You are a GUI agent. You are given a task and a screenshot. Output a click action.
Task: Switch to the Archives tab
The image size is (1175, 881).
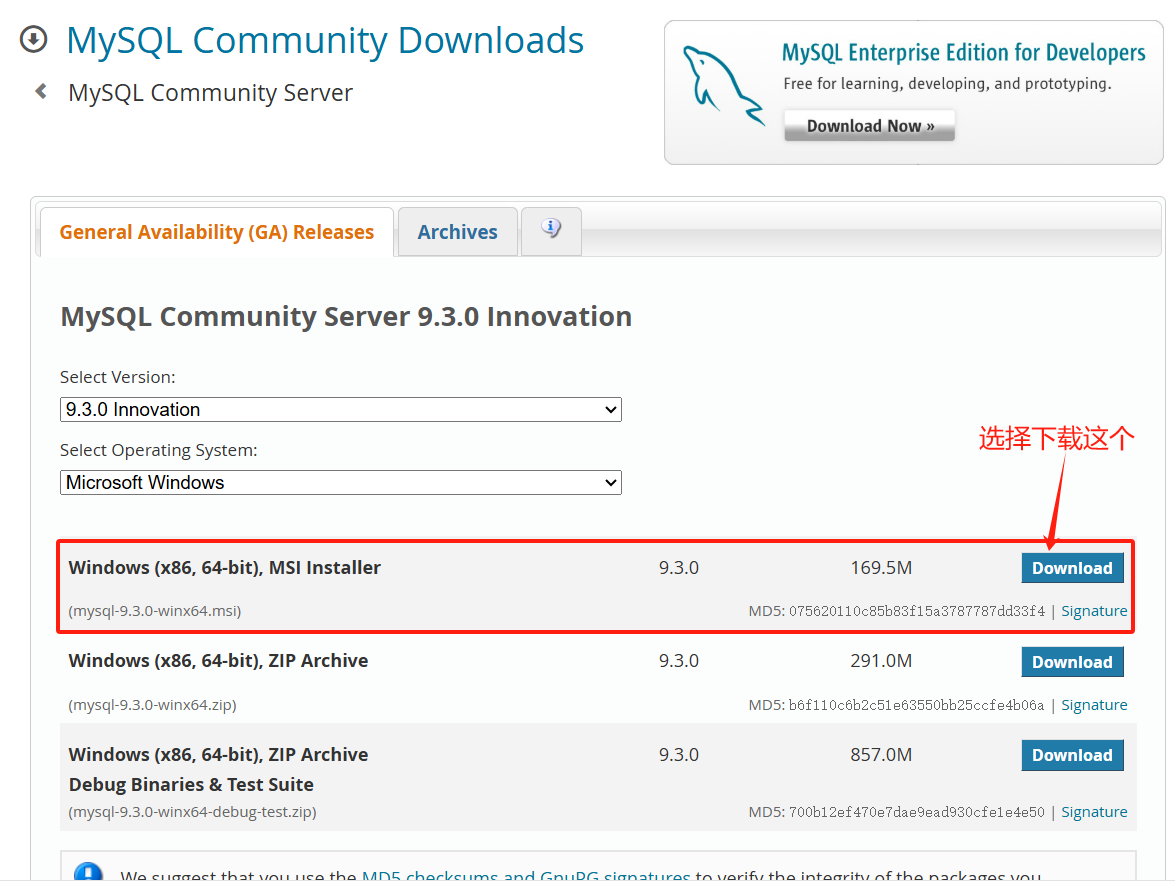[x=457, y=232]
